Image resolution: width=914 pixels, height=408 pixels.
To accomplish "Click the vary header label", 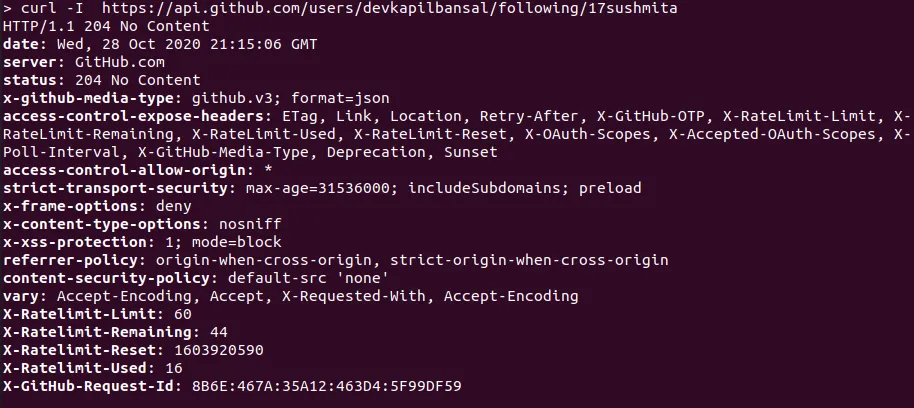I will click(22, 296).
